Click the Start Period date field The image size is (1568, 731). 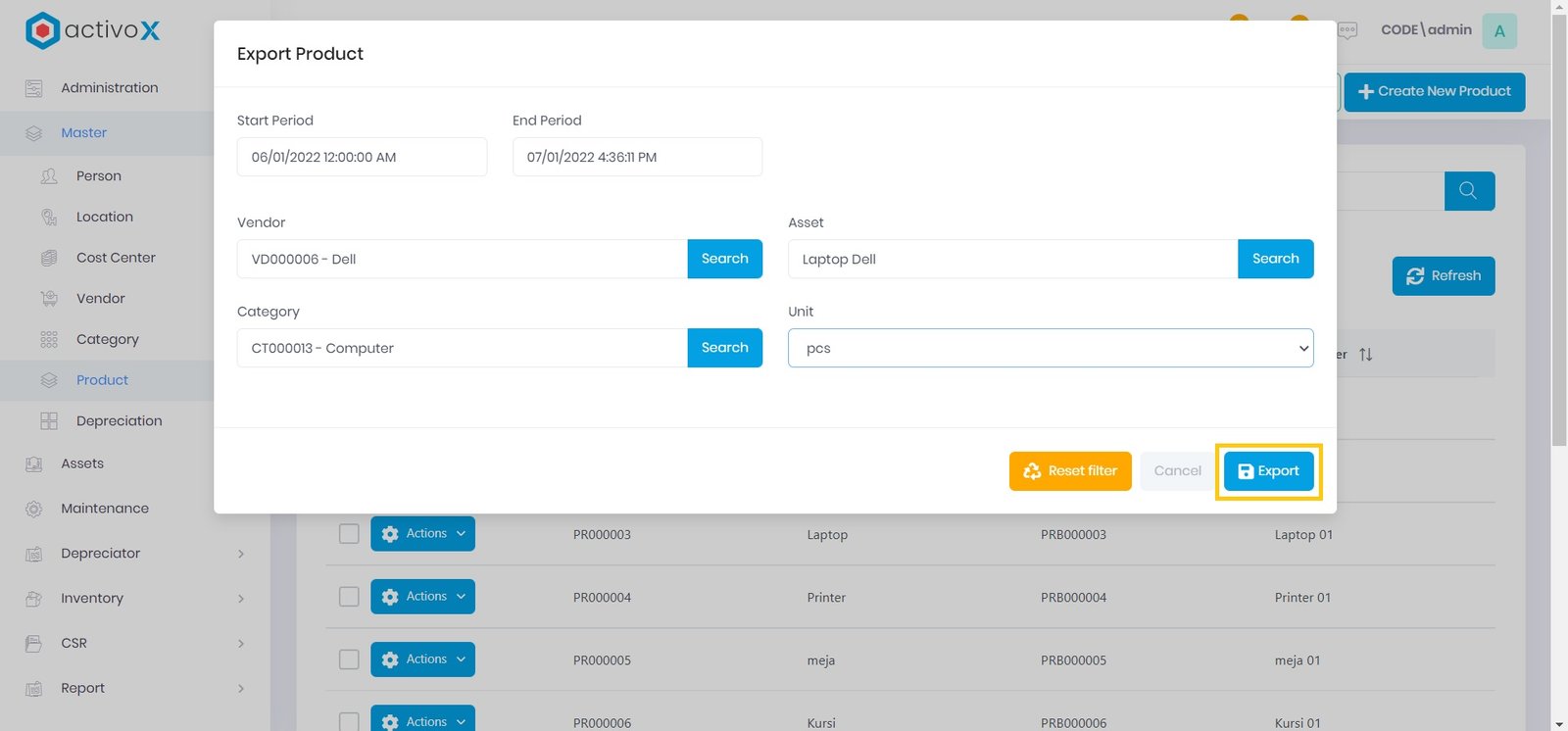(x=362, y=157)
